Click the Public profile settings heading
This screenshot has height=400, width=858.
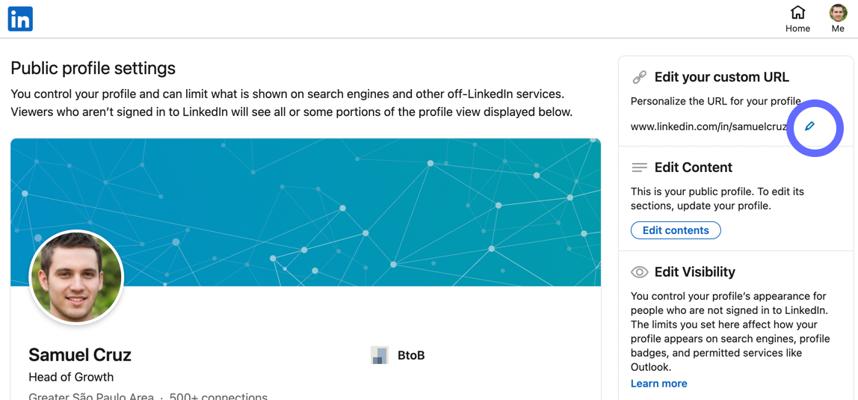(93, 68)
